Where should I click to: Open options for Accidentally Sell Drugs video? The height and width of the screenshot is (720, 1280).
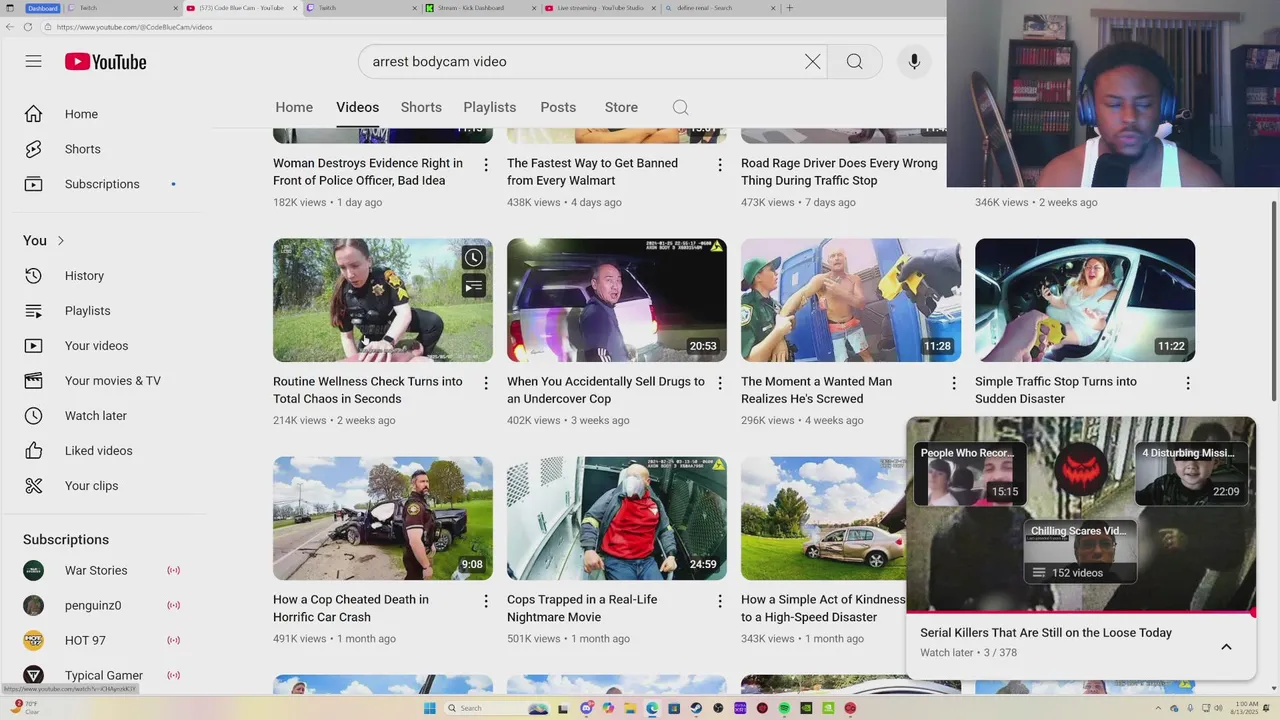720,383
